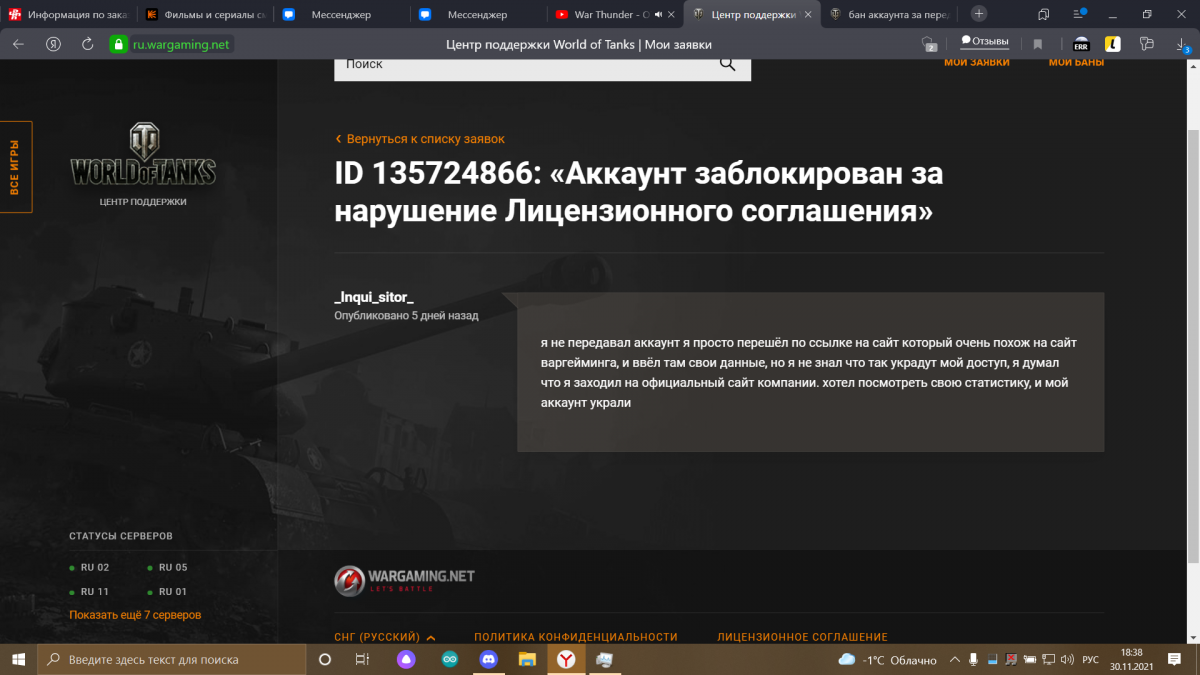Open the yellow extension icon in toolbar

[1113, 44]
